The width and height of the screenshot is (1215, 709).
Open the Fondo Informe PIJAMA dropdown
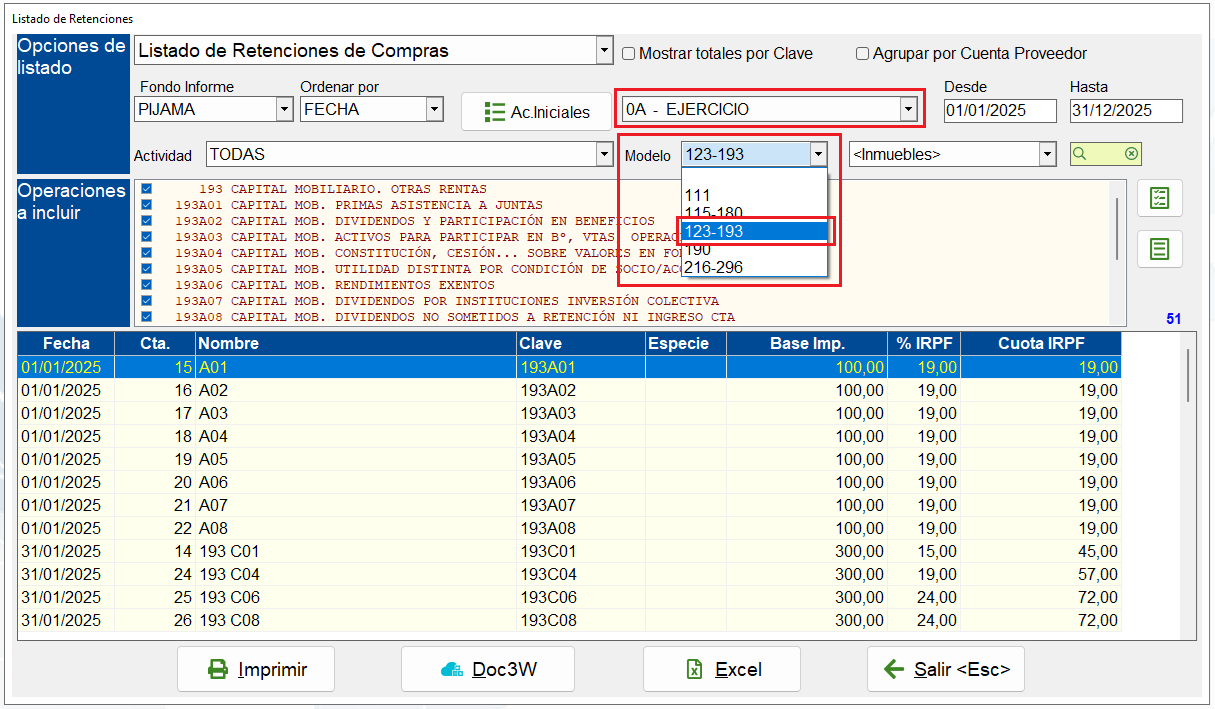click(284, 109)
